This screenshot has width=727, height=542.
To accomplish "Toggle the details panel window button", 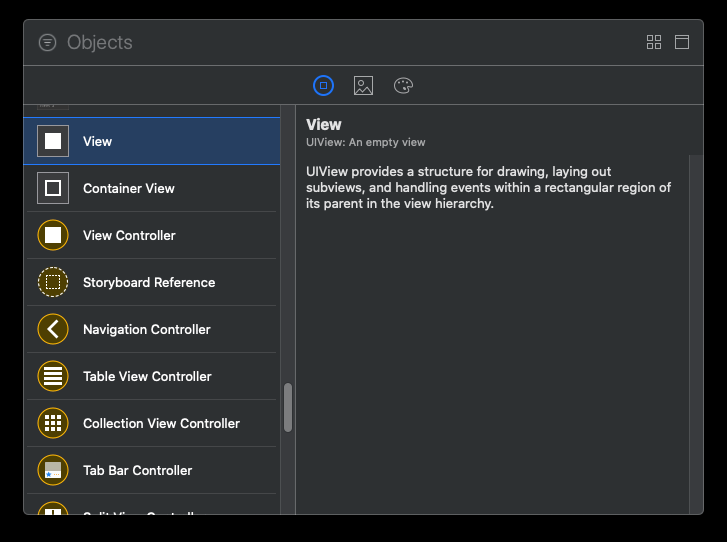I will click(682, 42).
